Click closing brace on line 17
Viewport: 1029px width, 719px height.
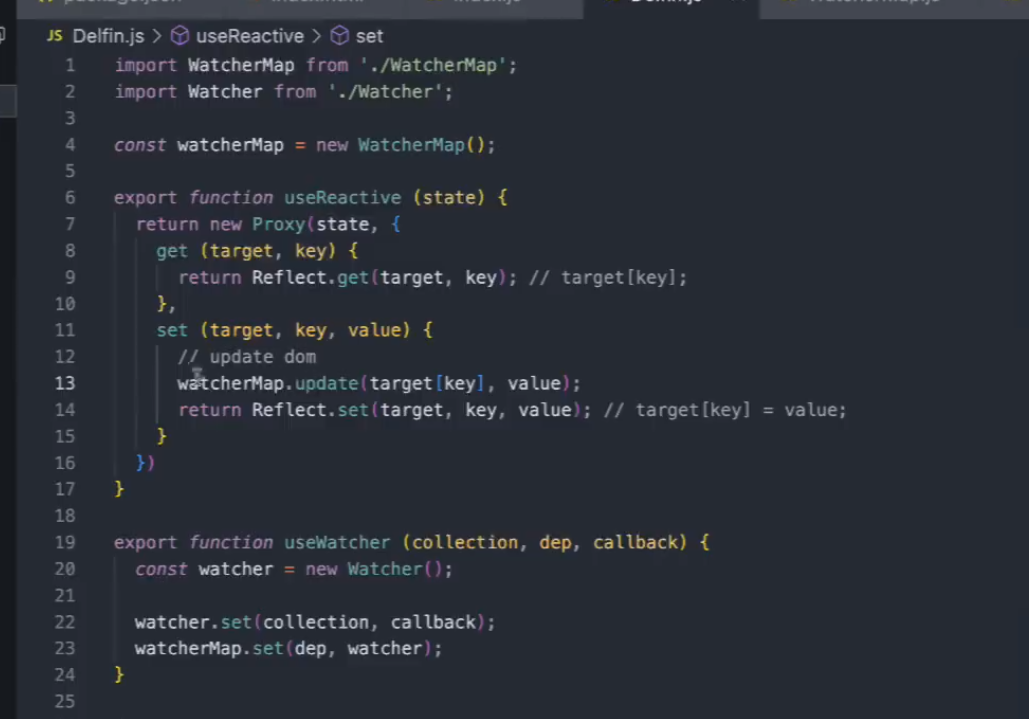(x=119, y=489)
